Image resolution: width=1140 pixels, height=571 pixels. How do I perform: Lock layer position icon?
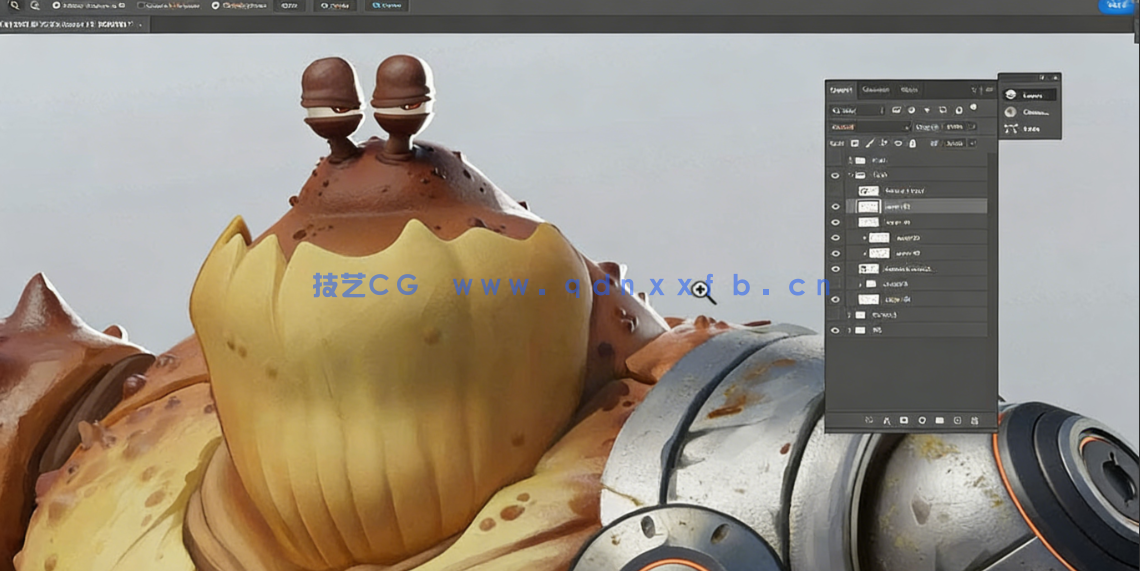click(x=884, y=143)
